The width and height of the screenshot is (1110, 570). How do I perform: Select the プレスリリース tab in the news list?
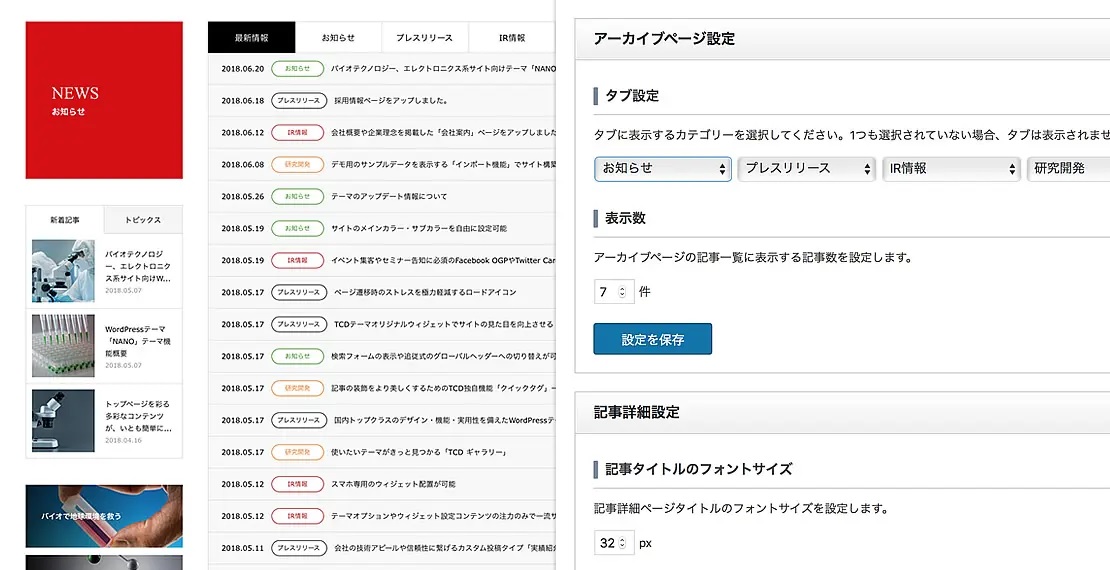click(425, 38)
